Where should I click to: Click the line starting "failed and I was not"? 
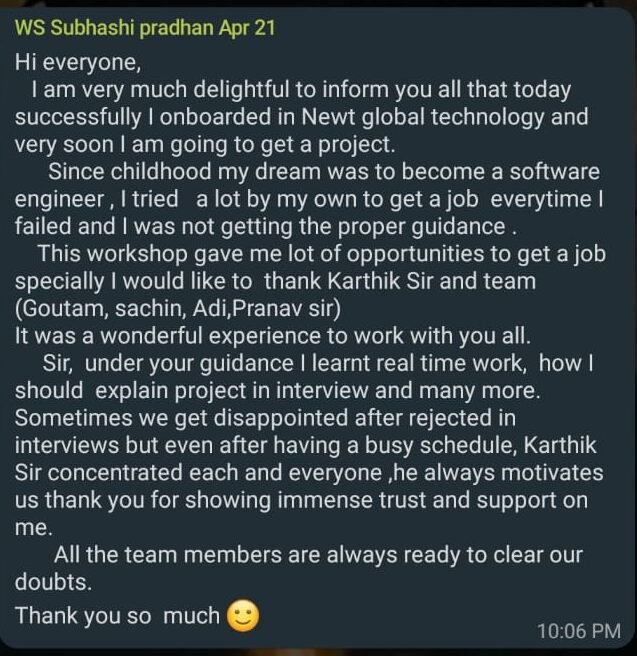point(265,226)
